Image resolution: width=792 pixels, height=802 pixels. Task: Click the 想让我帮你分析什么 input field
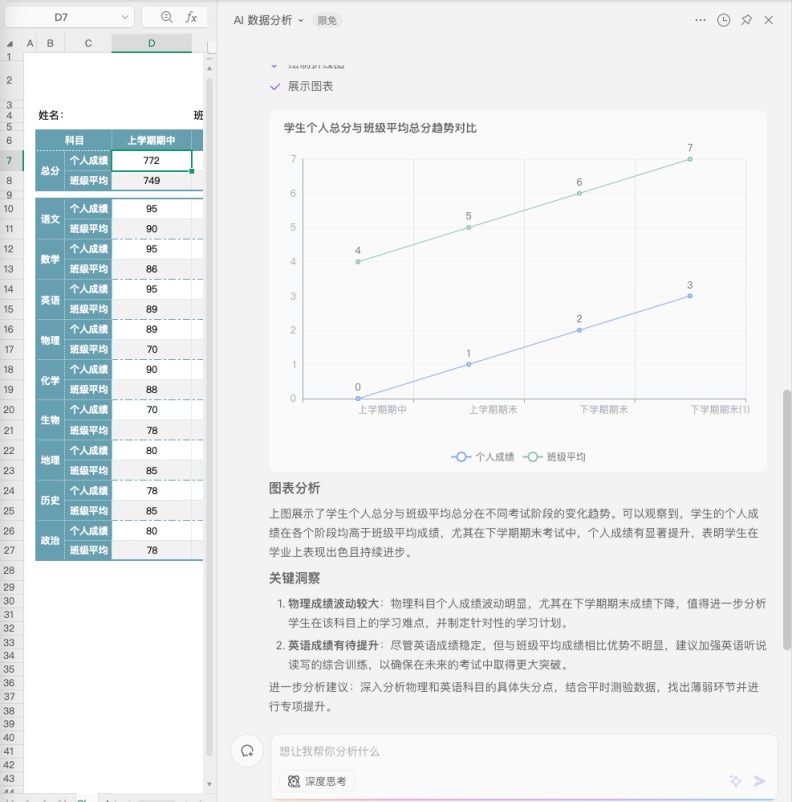(500, 751)
